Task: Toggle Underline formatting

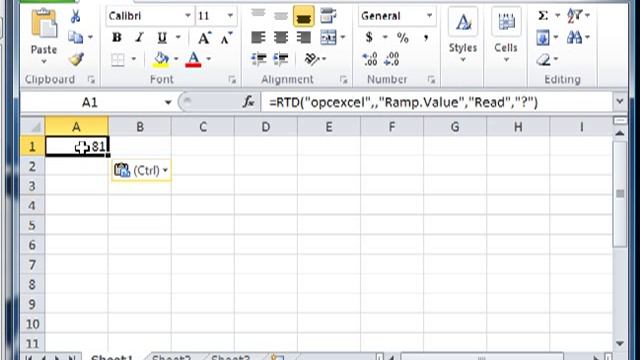Action: coord(162,38)
